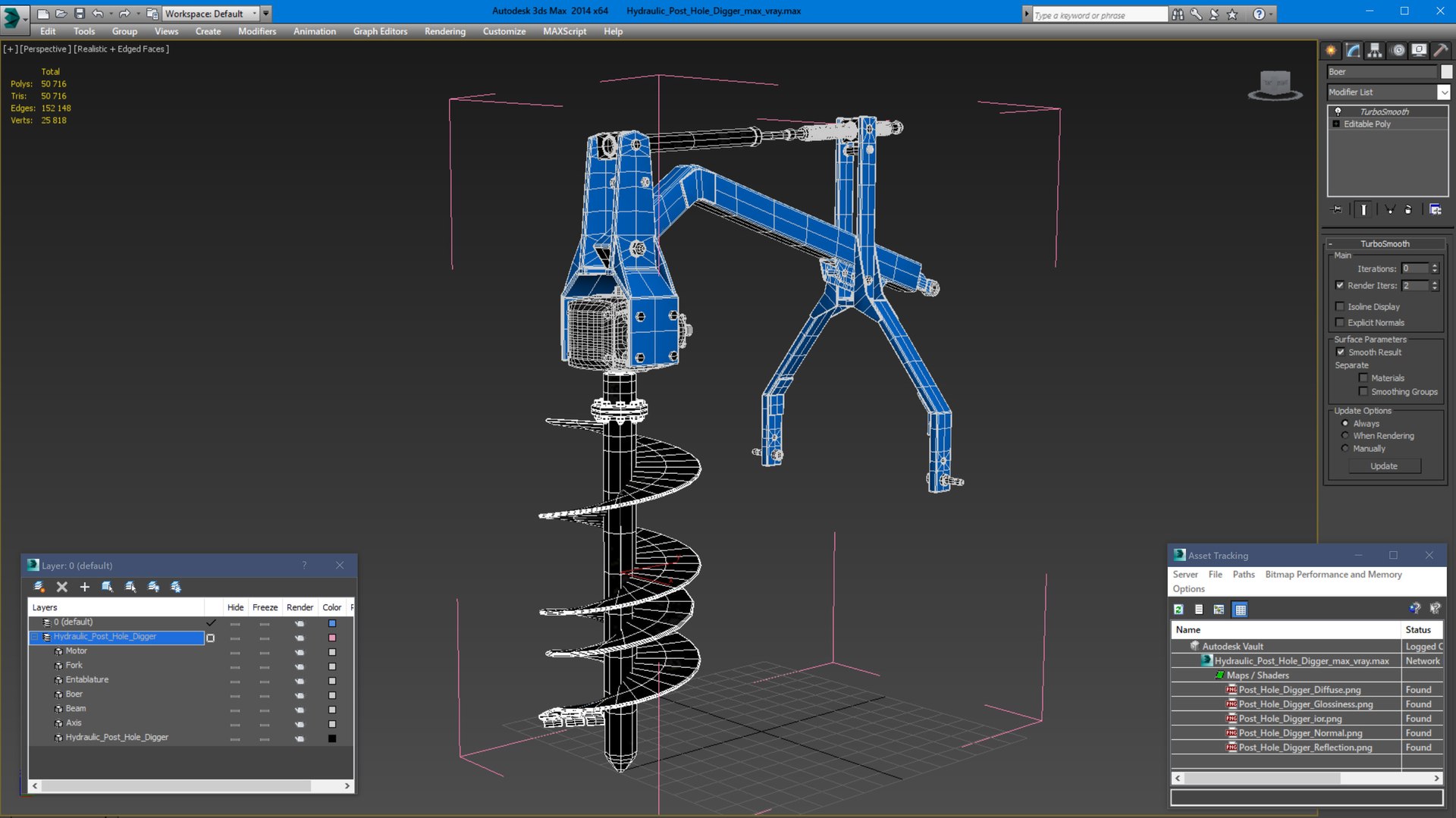1456x818 pixels.
Task: Click the Realistic + Edged Faces viewport label
Action: tap(121, 49)
